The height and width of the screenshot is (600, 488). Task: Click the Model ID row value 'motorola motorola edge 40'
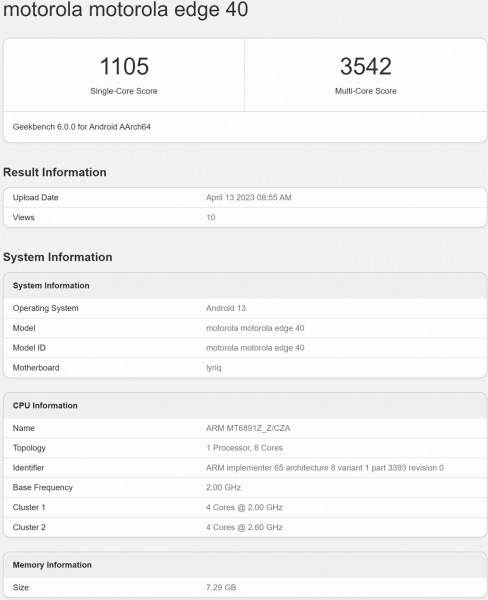click(x=255, y=348)
